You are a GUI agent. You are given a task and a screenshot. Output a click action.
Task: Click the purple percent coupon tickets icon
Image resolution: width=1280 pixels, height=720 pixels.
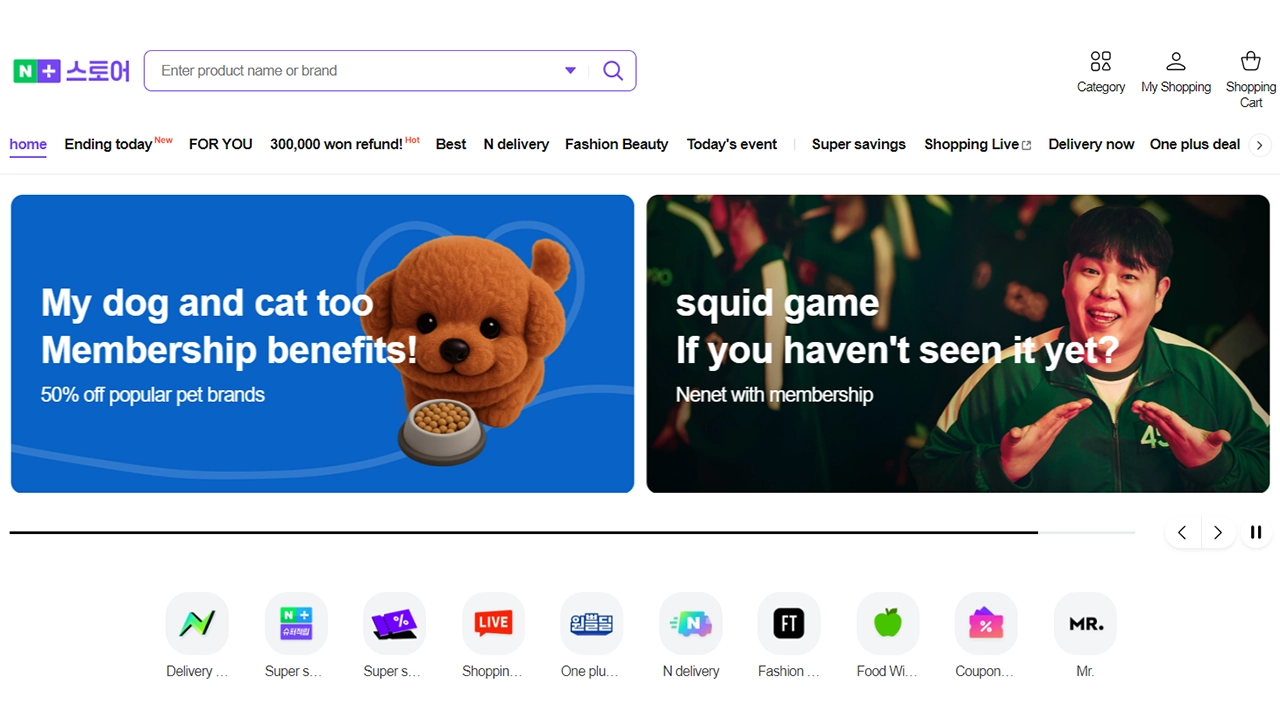point(394,623)
